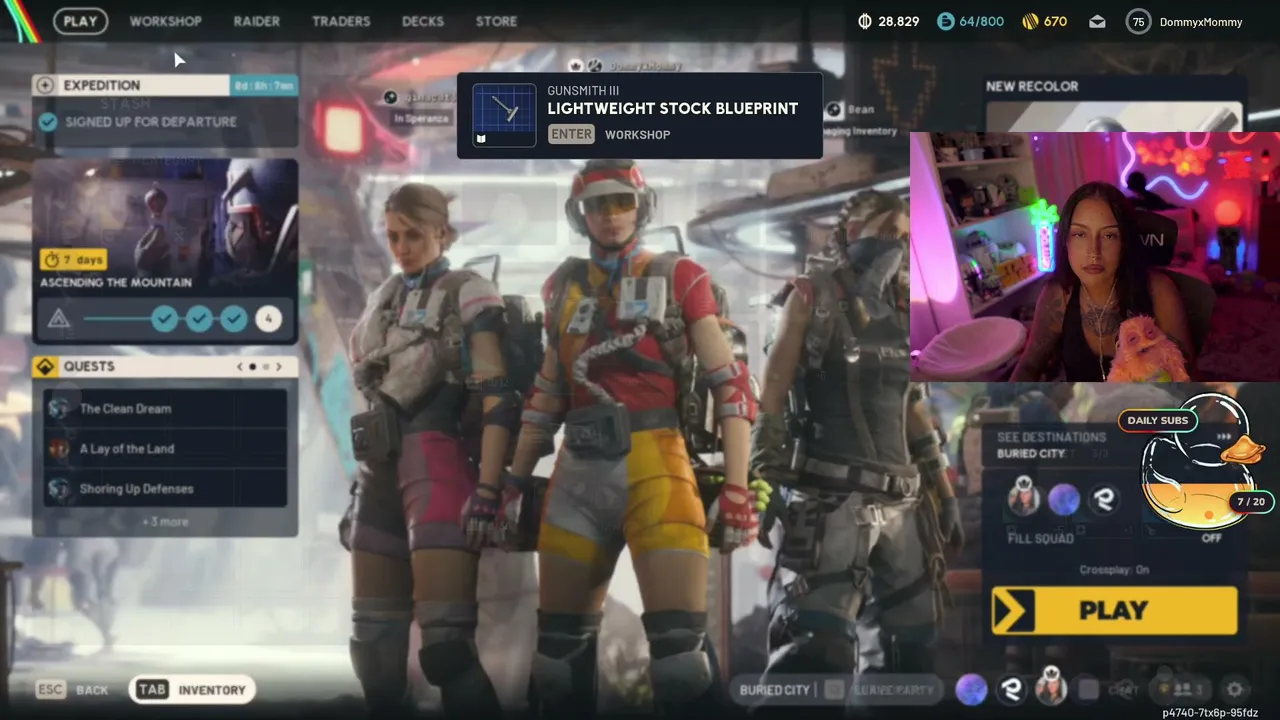
Task: Open the PLAY tab in the top navigation
Action: [x=81, y=21]
